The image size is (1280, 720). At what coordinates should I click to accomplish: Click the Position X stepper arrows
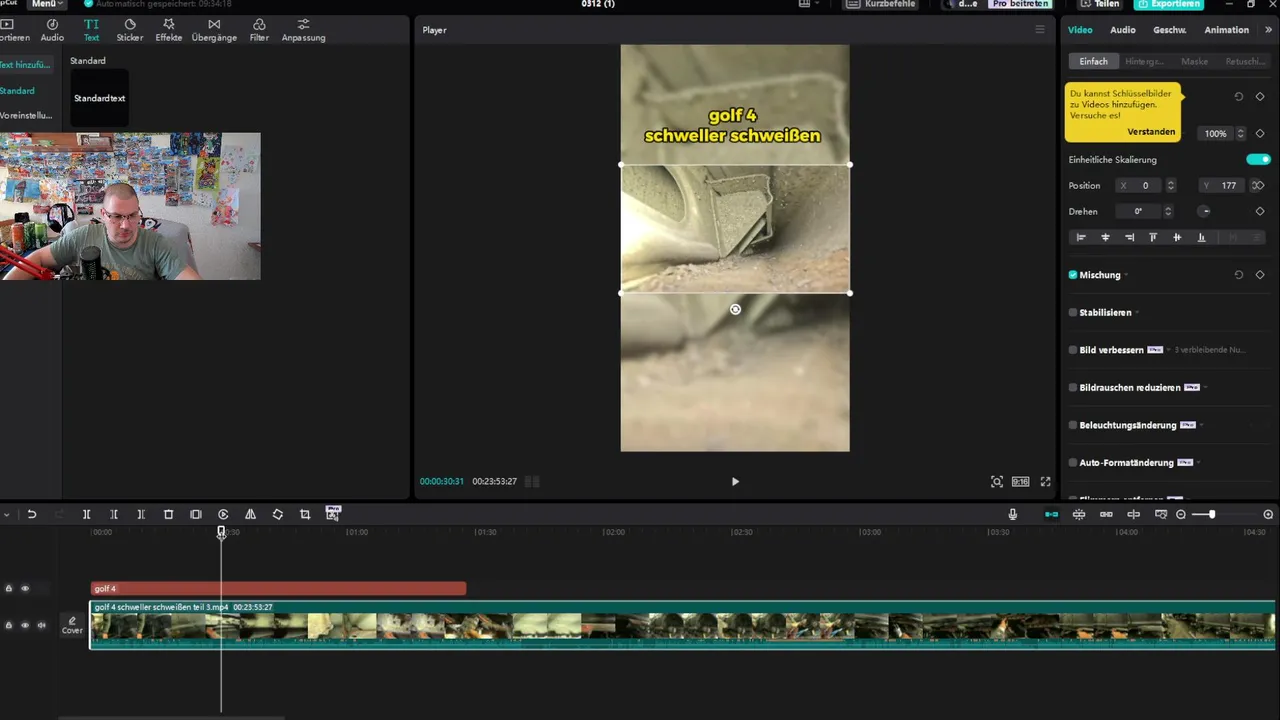click(x=1171, y=186)
